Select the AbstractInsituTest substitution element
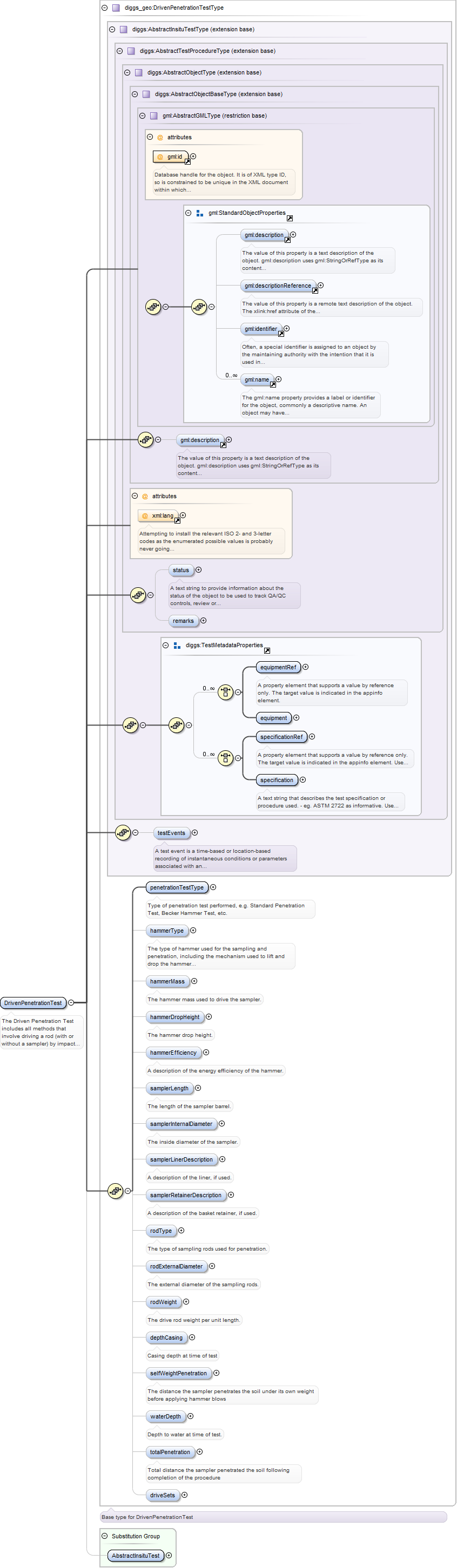Image resolution: width=457 pixels, height=1568 pixels. point(135,1555)
